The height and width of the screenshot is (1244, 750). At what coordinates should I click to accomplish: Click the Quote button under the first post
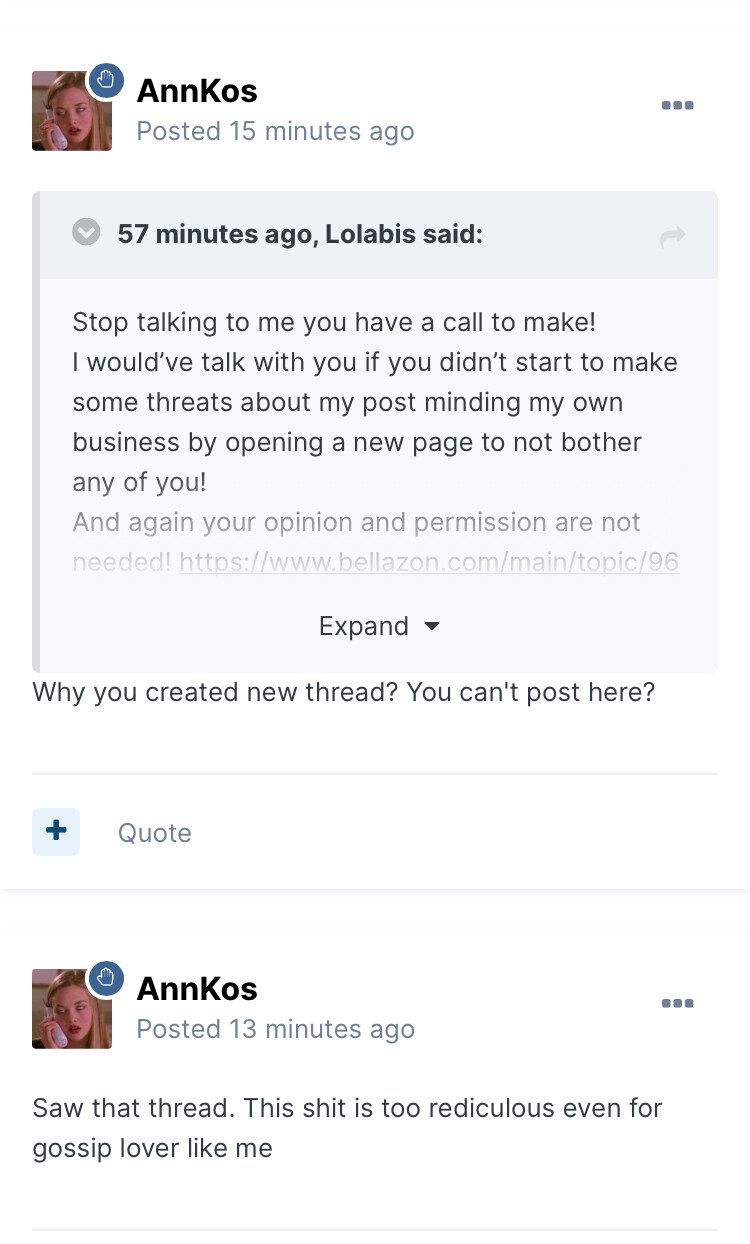[x=154, y=833]
